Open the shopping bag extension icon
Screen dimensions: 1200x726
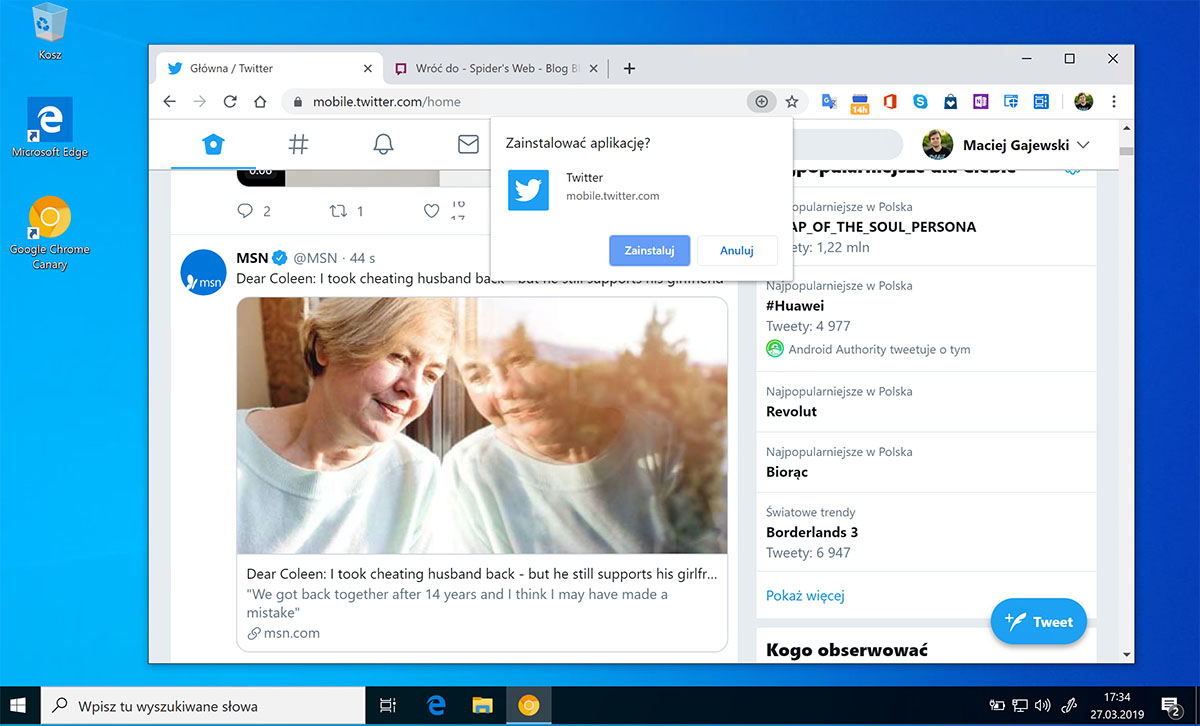[x=950, y=101]
